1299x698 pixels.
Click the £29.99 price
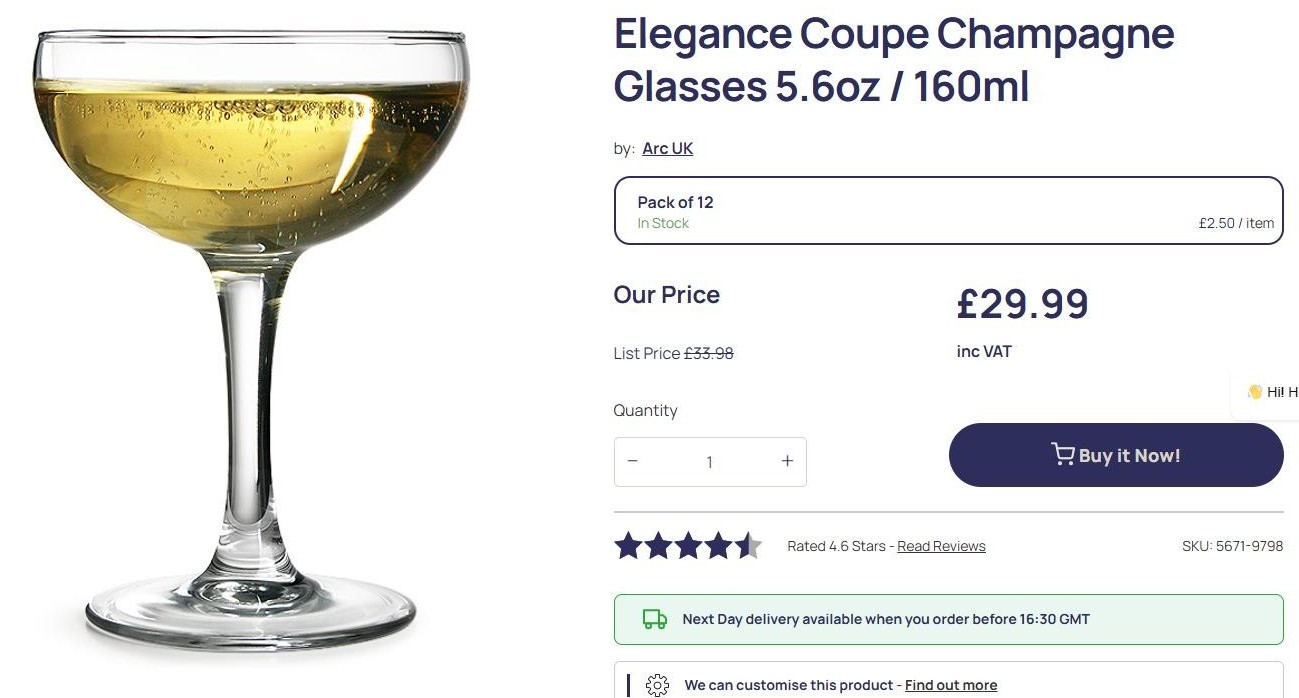tap(1022, 304)
